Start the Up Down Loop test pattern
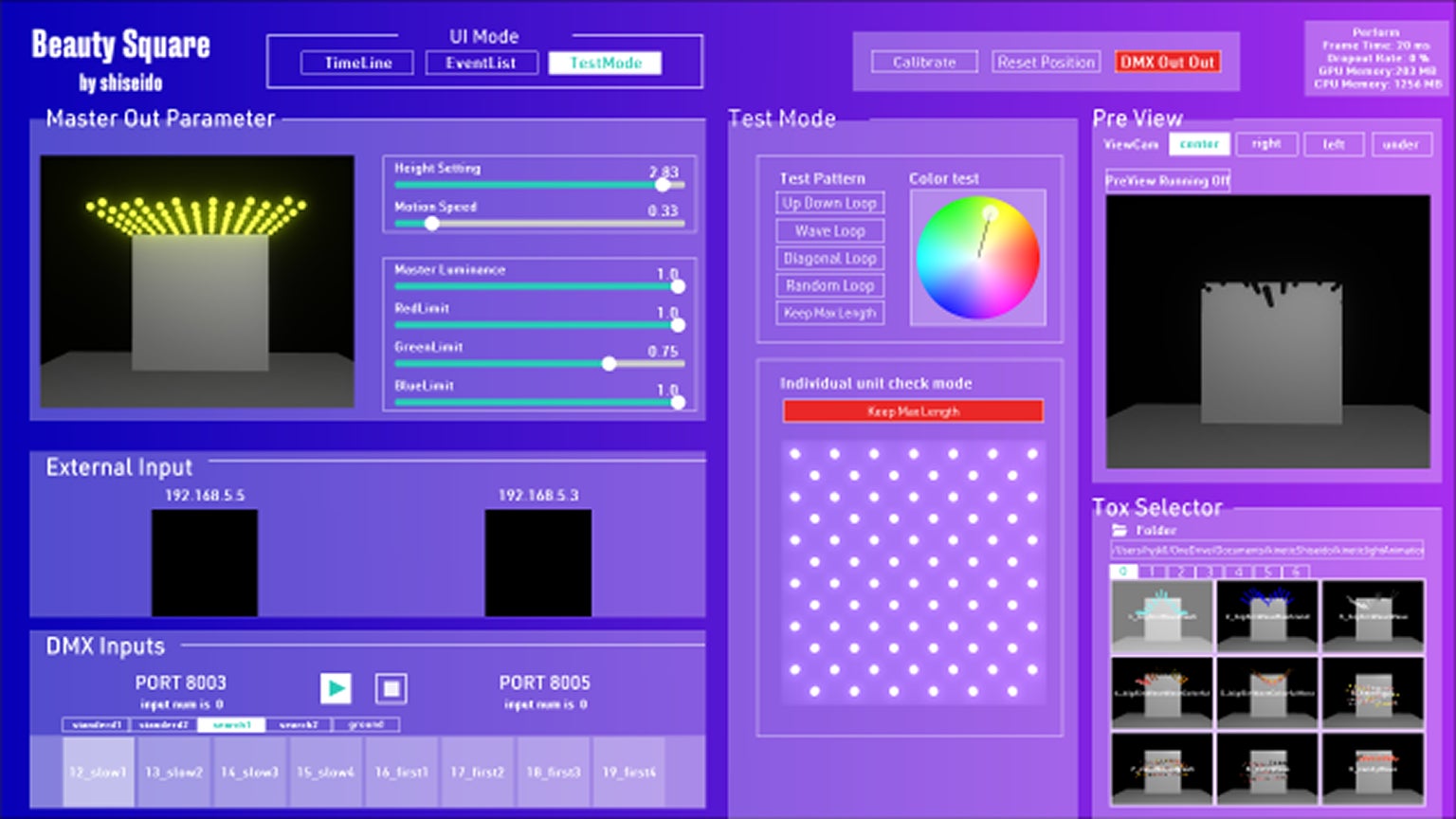The width and height of the screenshot is (1456, 819). 830,203
